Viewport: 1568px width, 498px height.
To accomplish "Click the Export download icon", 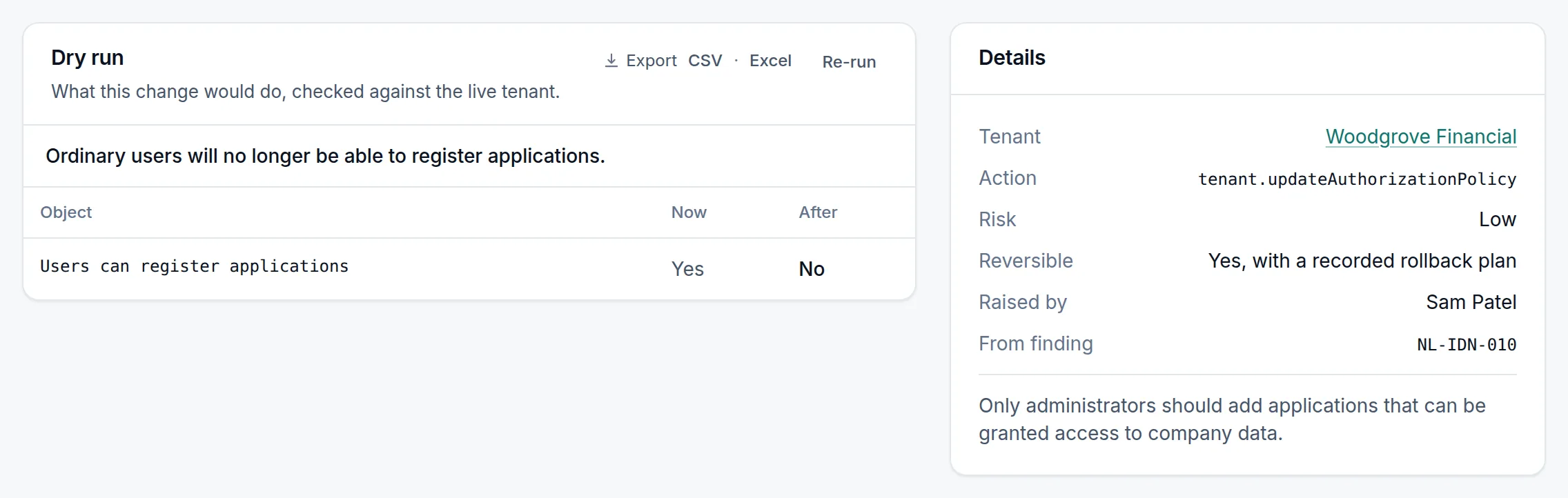I will click(611, 61).
